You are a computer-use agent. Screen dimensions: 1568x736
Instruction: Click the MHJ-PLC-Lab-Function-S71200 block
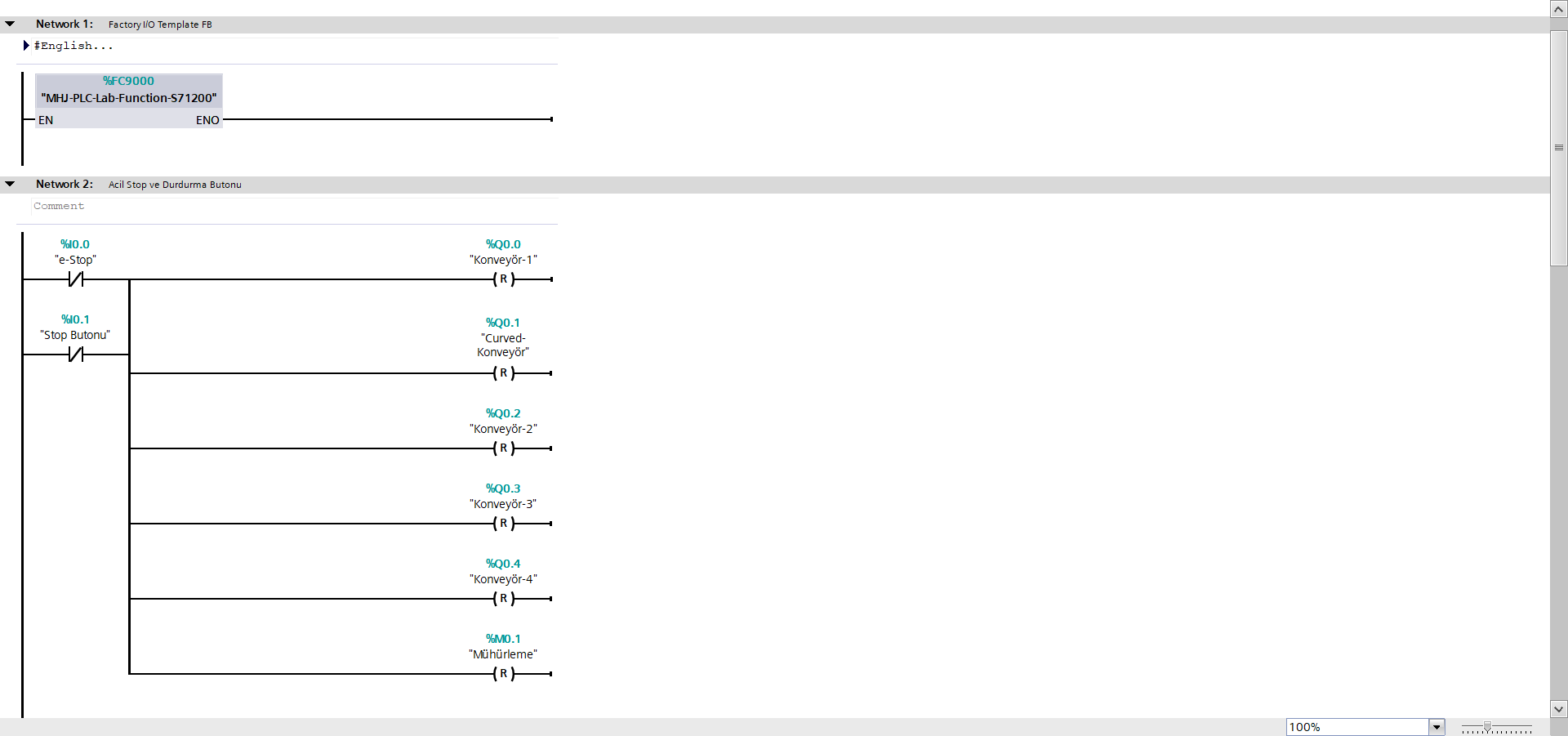click(x=129, y=98)
